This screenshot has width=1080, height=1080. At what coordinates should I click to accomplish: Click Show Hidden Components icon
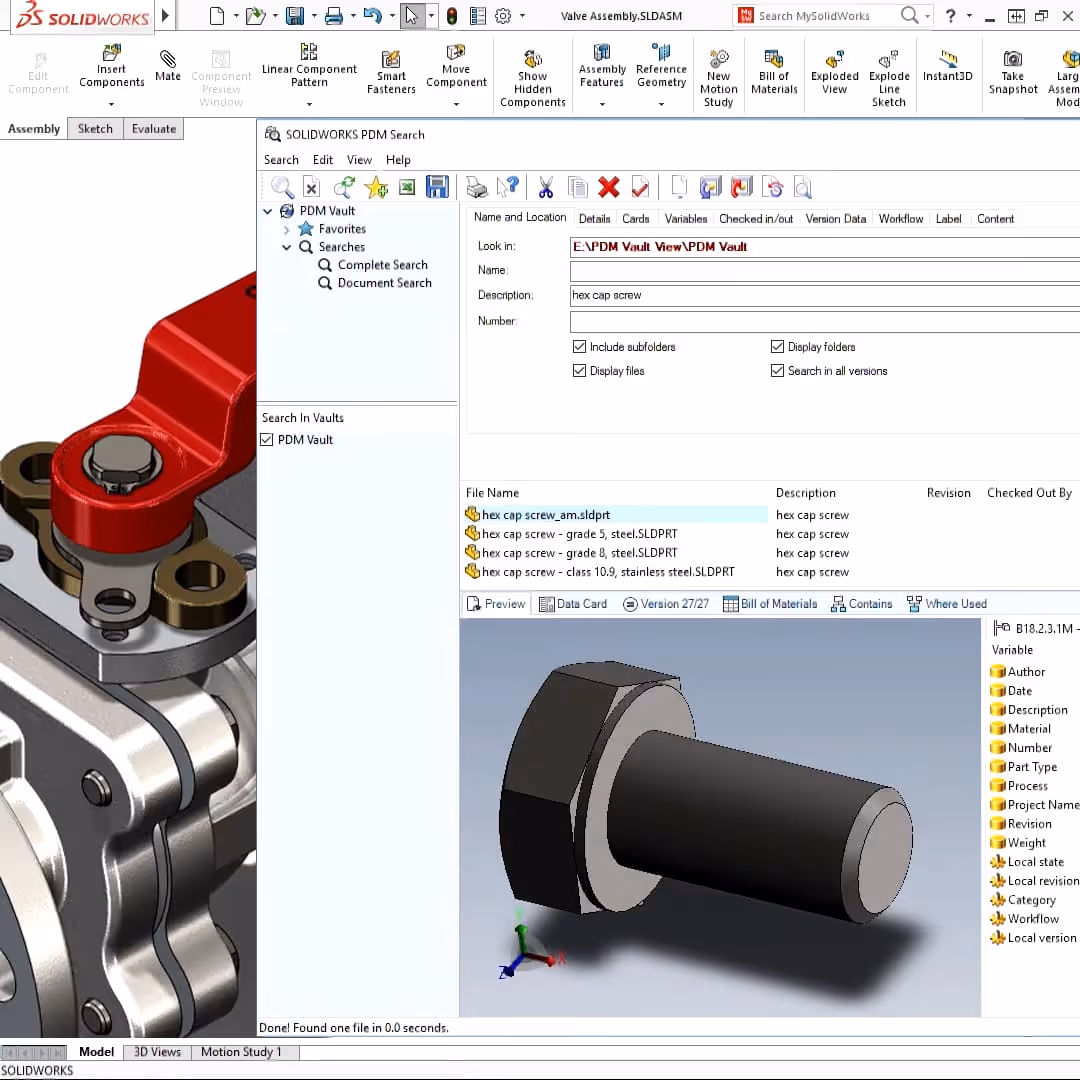(x=532, y=59)
